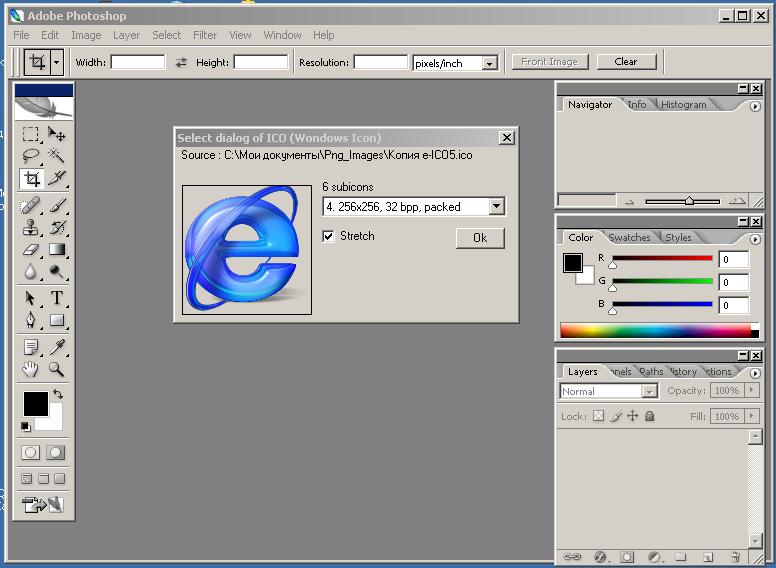Image resolution: width=776 pixels, height=568 pixels.
Task: Click the toolbox foreground color swatch
Action: pyautogui.click(x=36, y=404)
